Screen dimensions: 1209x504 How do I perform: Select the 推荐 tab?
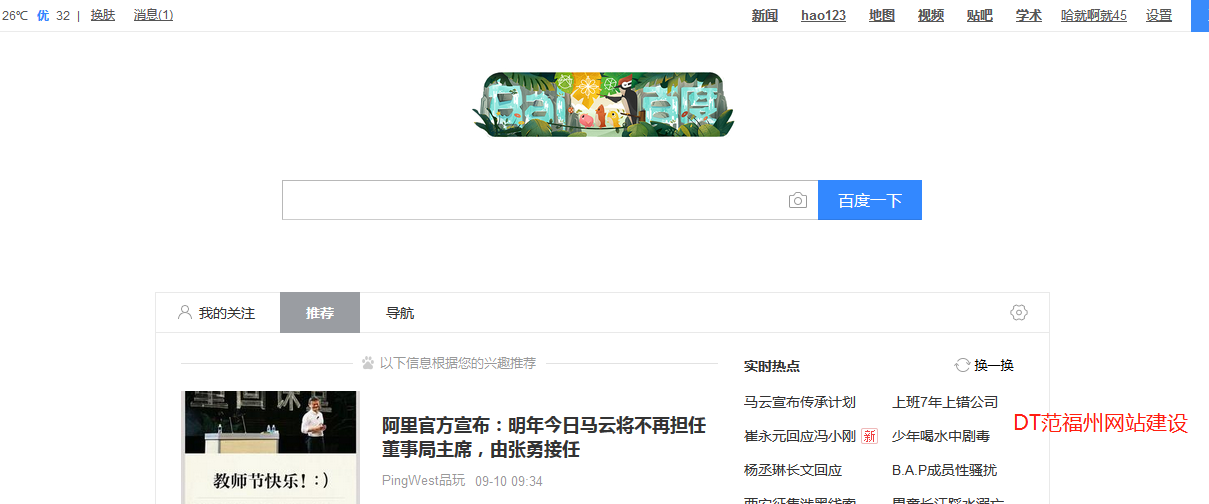(x=320, y=313)
